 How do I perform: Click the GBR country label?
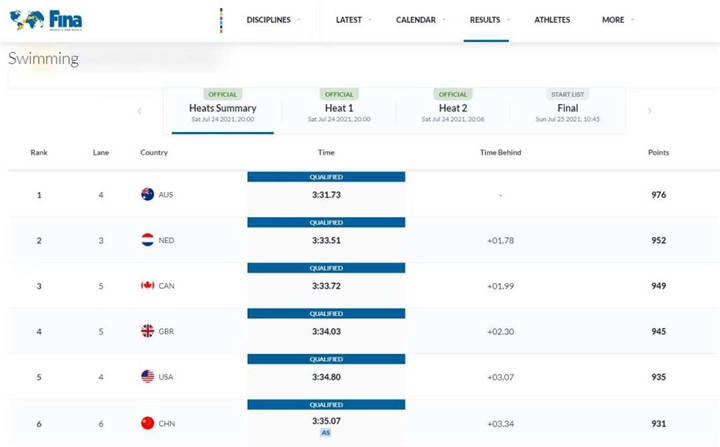click(x=166, y=331)
